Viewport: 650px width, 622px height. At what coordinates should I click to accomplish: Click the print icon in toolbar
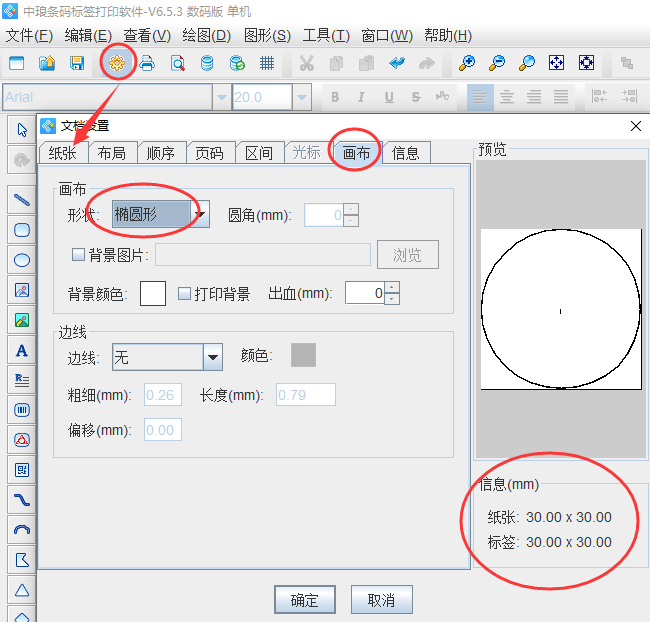pos(147,63)
